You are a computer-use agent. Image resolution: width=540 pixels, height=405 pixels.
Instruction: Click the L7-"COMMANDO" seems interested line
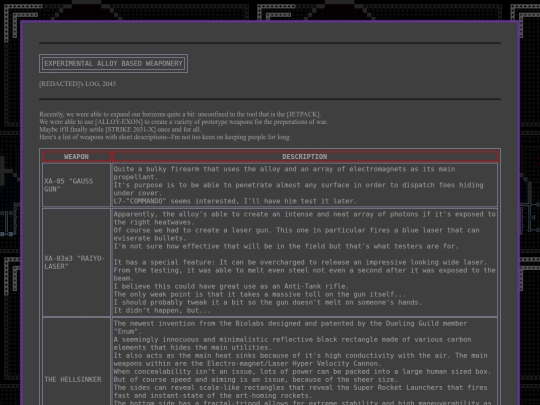(x=235, y=201)
